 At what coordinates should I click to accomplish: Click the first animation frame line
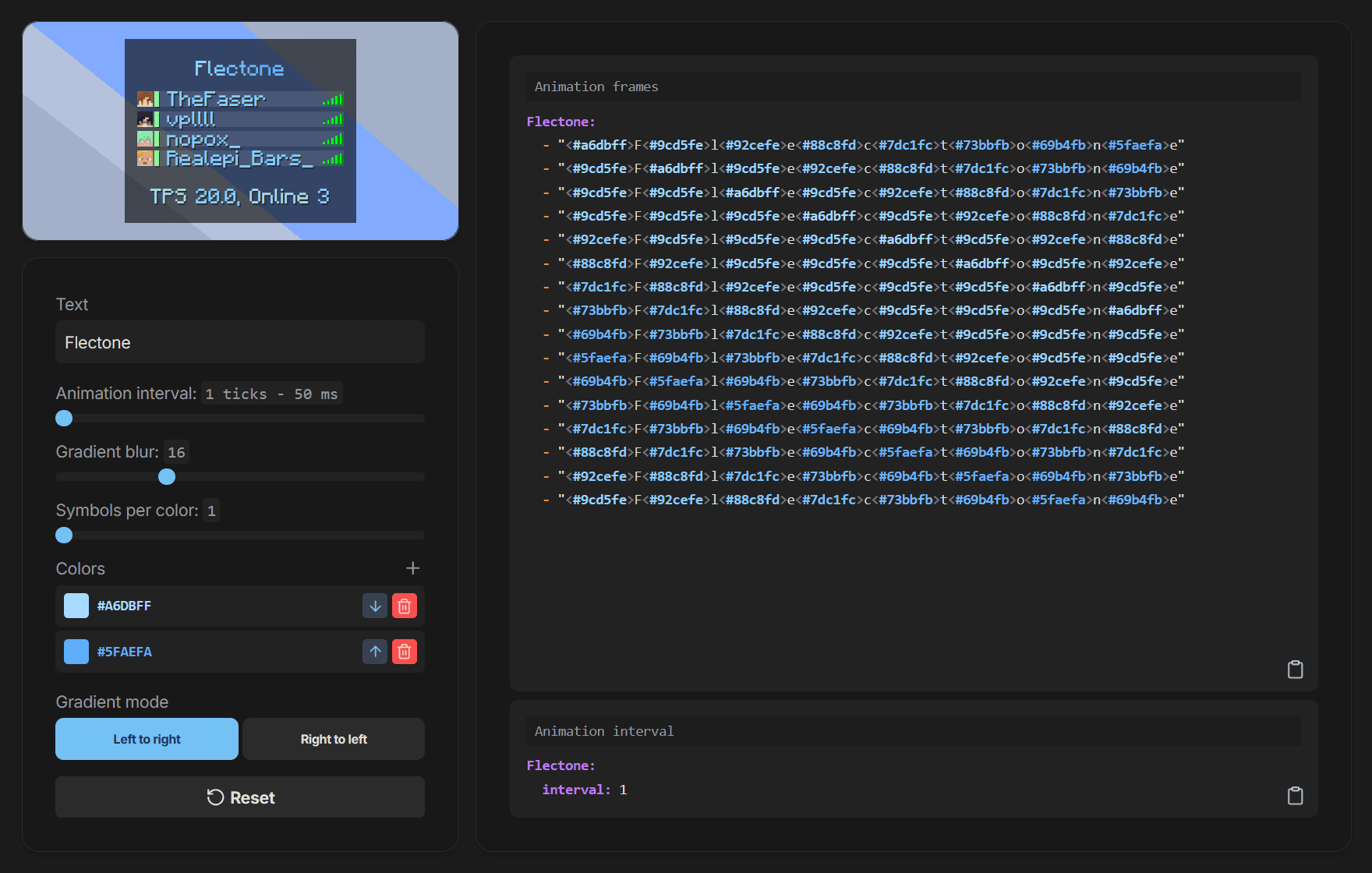point(869,145)
